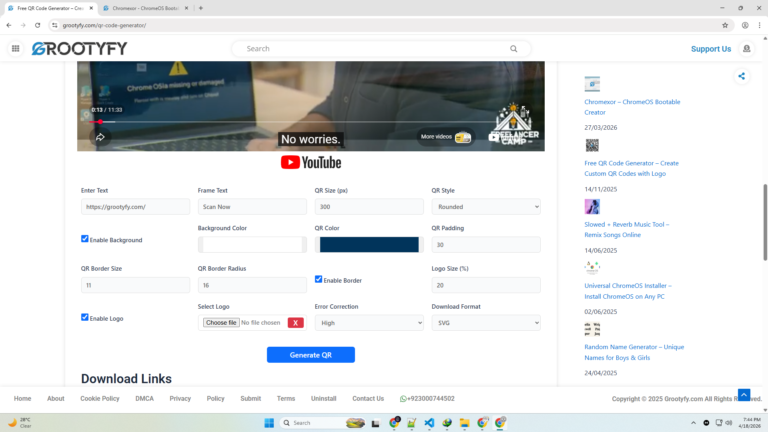Image resolution: width=768 pixels, height=432 pixels.
Task: Click the blue share icon in sidebar
Action: pyautogui.click(x=742, y=76)
